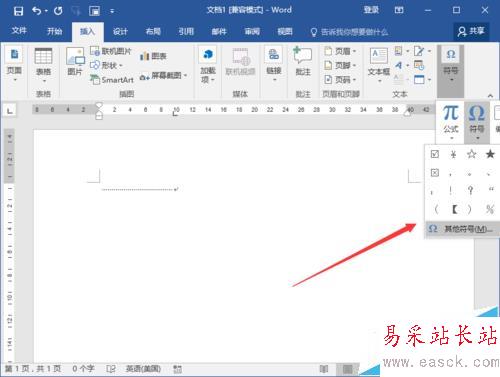The image size is (500, 377).
Task: Open the 表格 table dropdown
Action: coord(44,65)
